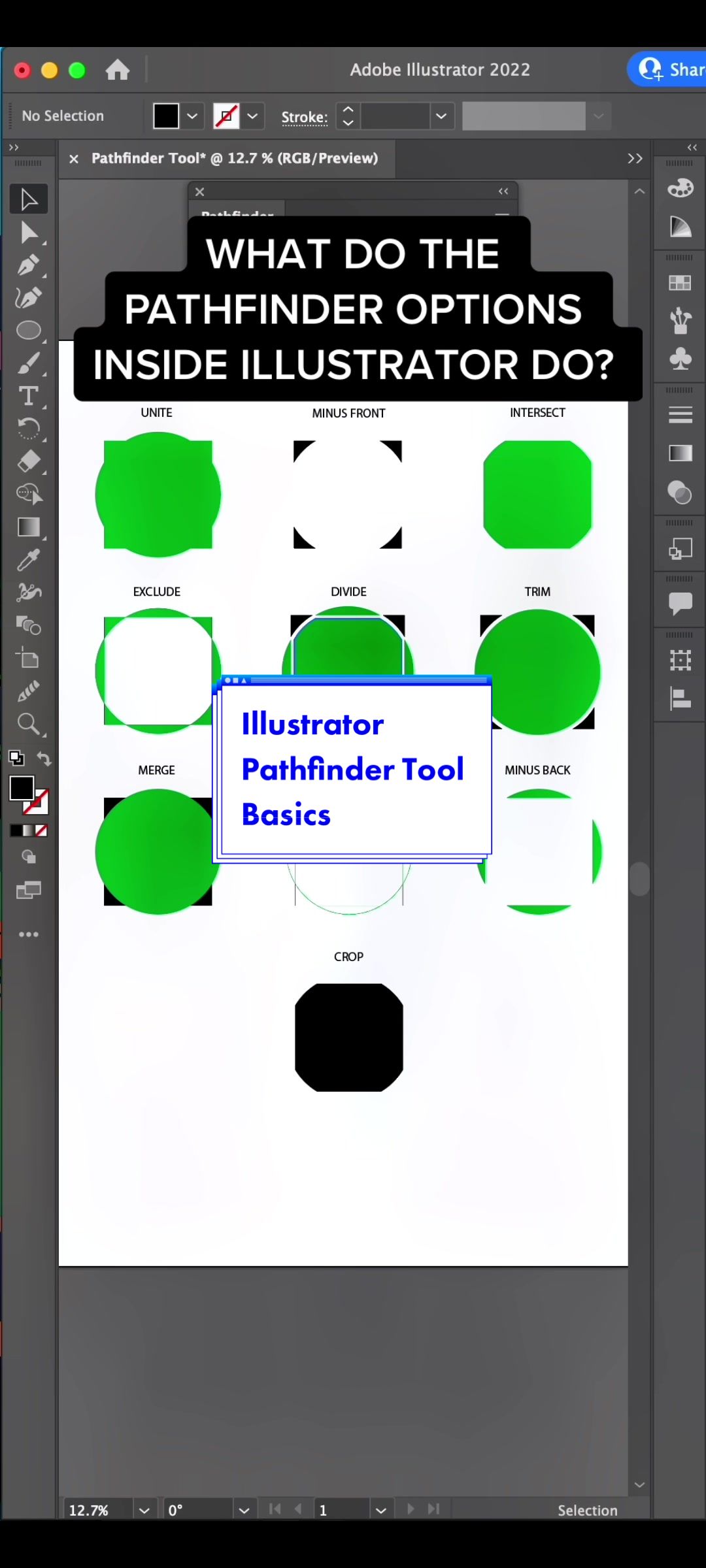Select the Puppet Warp tool

click(x=29, y=593)
